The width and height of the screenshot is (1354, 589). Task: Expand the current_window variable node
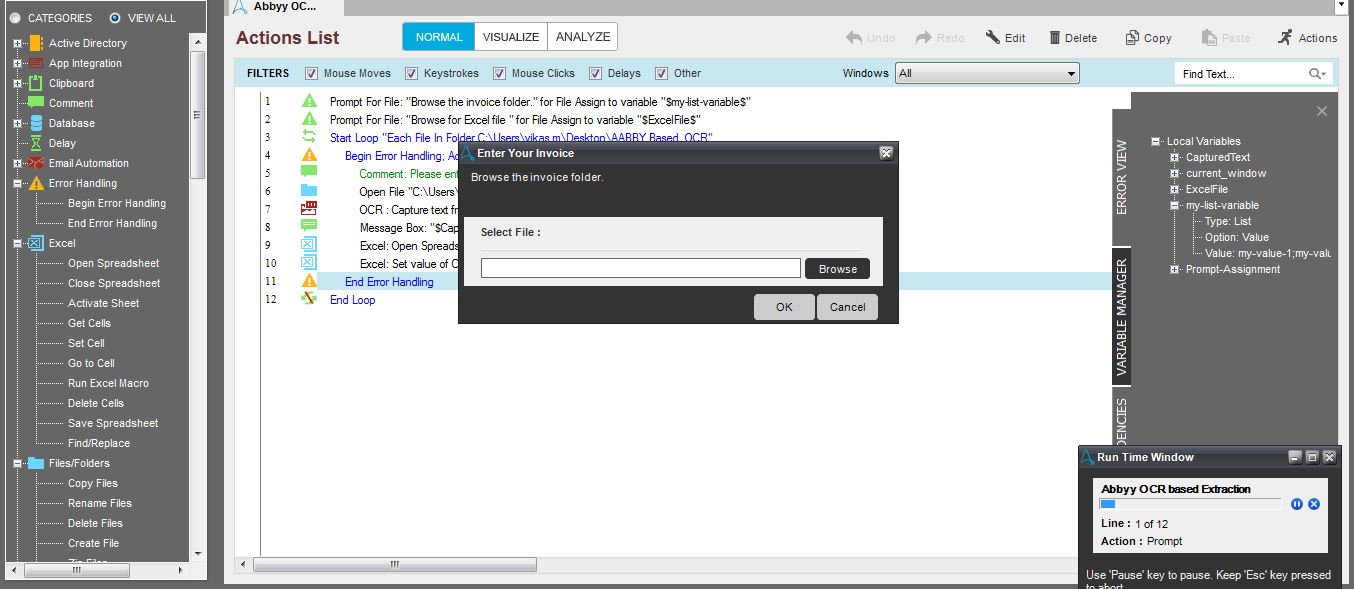(x=1175, y=173)
